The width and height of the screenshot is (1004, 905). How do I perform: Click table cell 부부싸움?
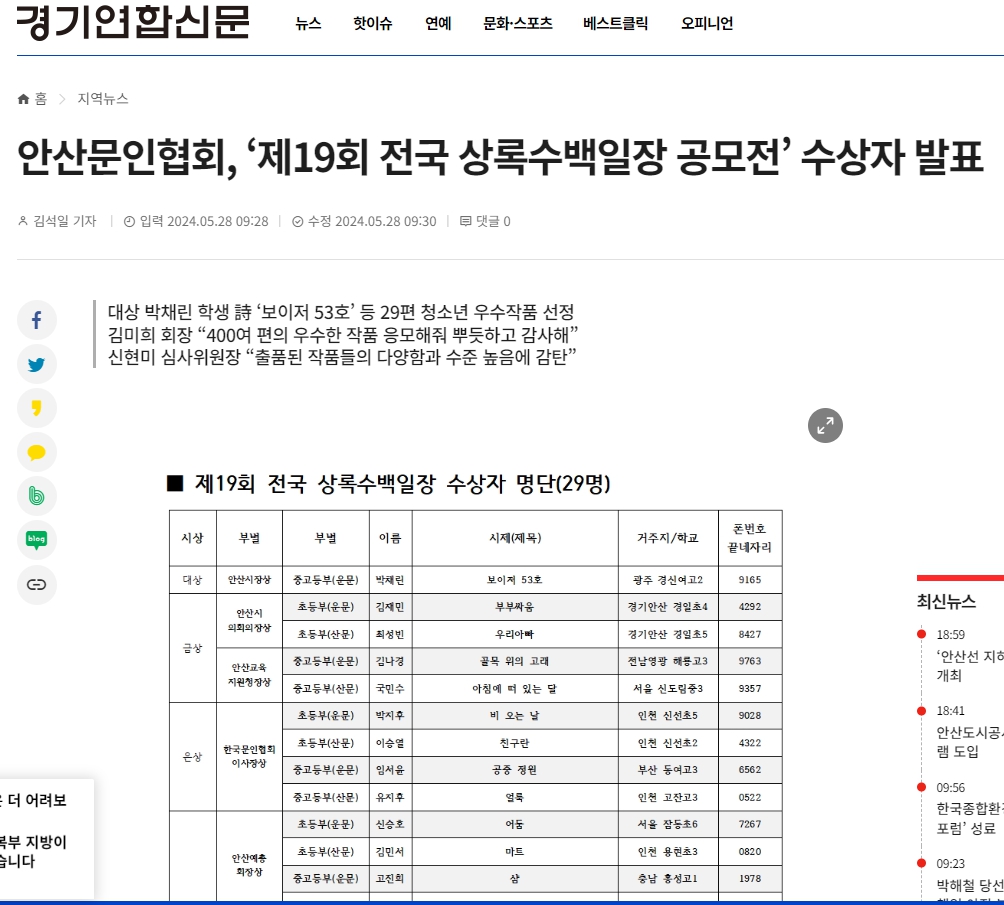515,607
